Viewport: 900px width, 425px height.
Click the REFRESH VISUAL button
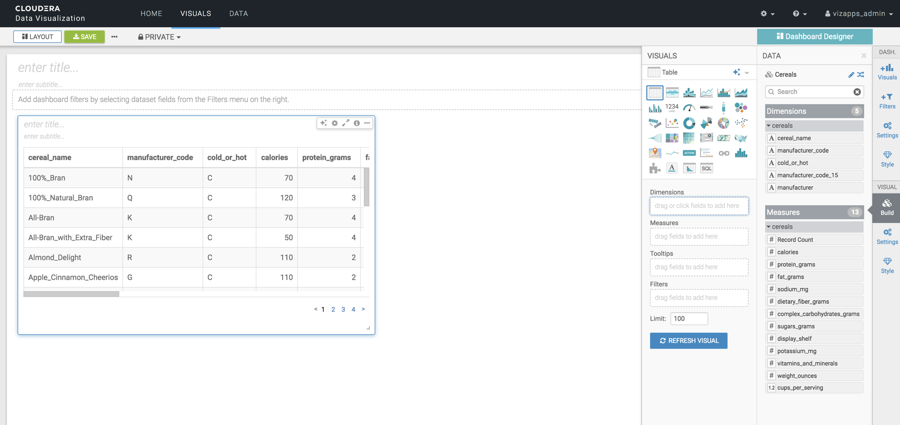(688, 341)
